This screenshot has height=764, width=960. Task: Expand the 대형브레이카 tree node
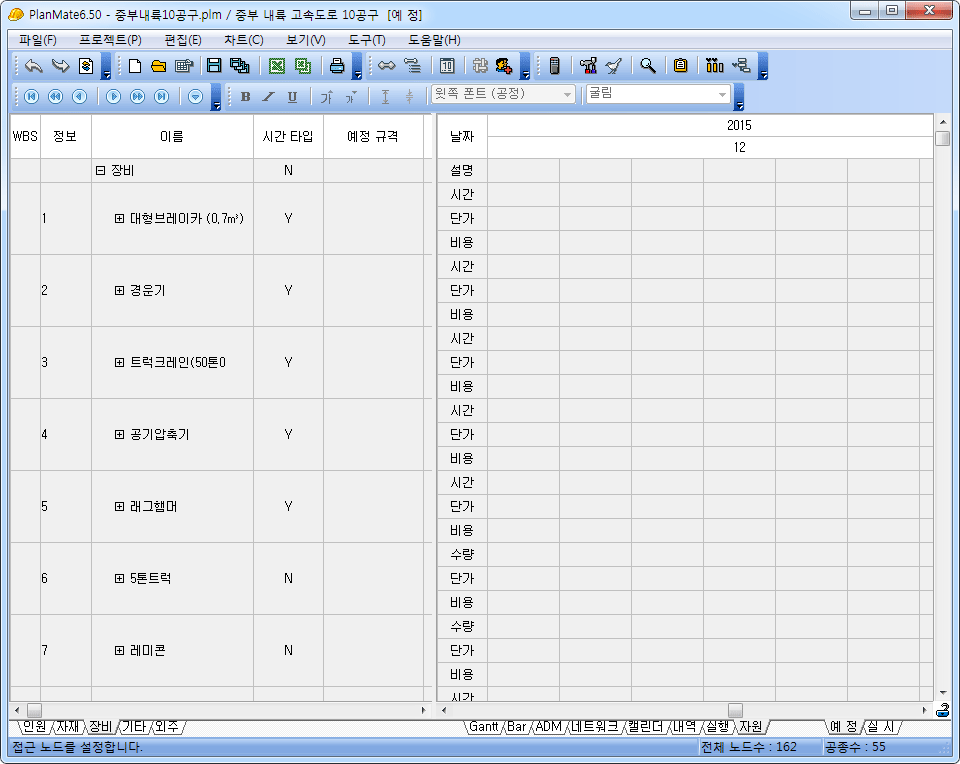point(120,218)
